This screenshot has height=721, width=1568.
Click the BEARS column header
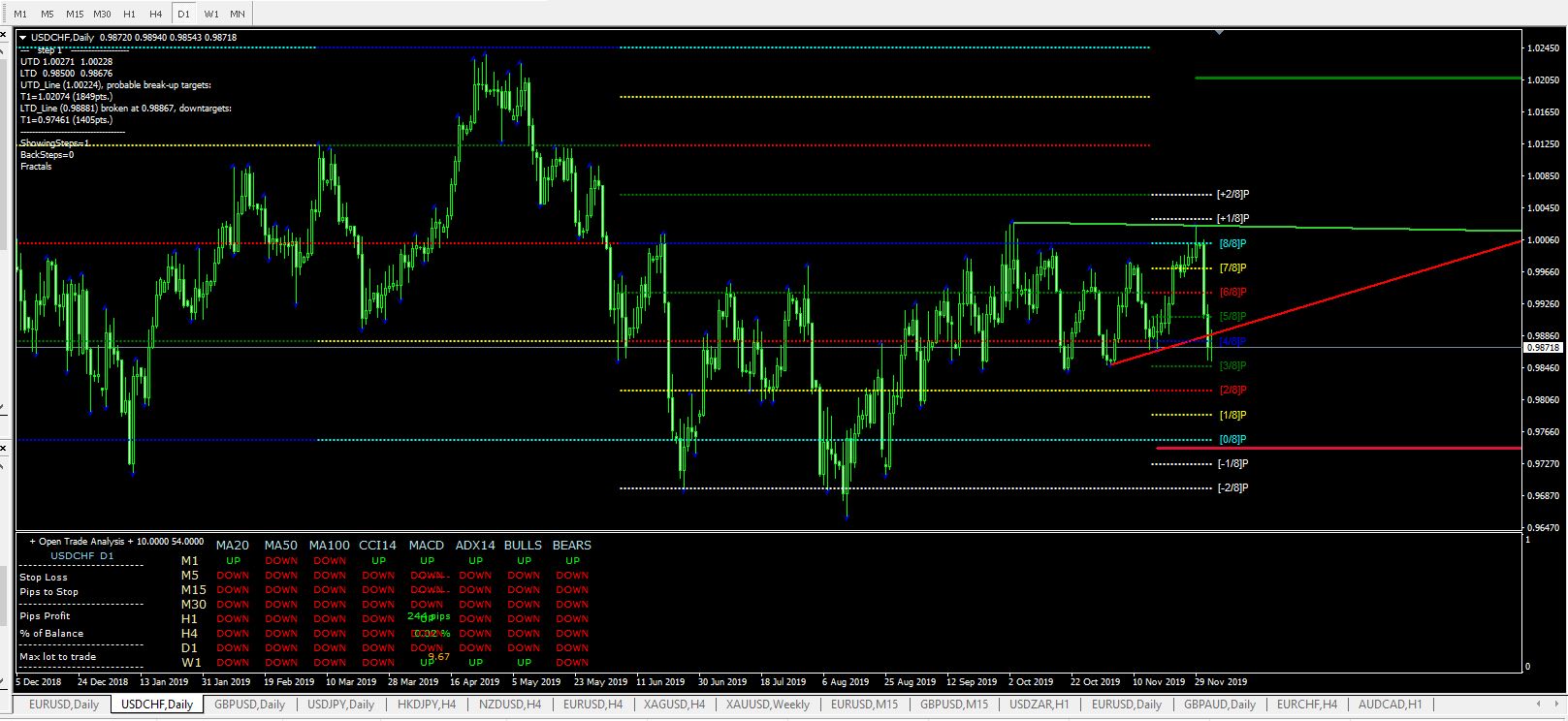pos(572,546)
